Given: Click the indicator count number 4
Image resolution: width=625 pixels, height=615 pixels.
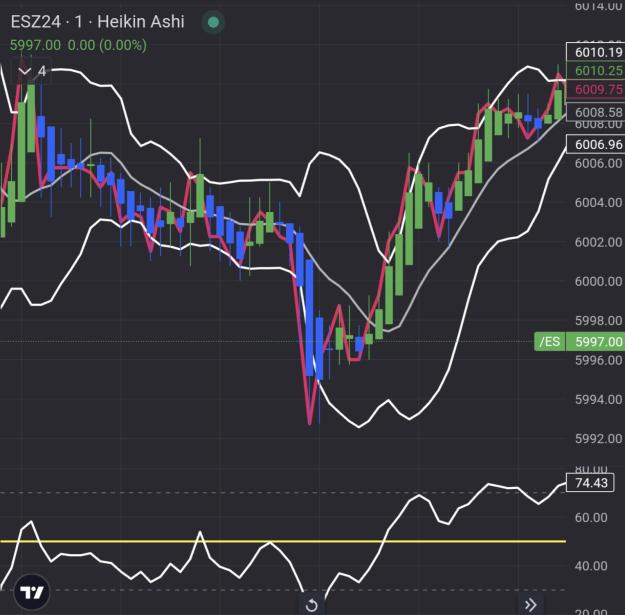Looking at the screenshot, I should click(x=42, y=71).
